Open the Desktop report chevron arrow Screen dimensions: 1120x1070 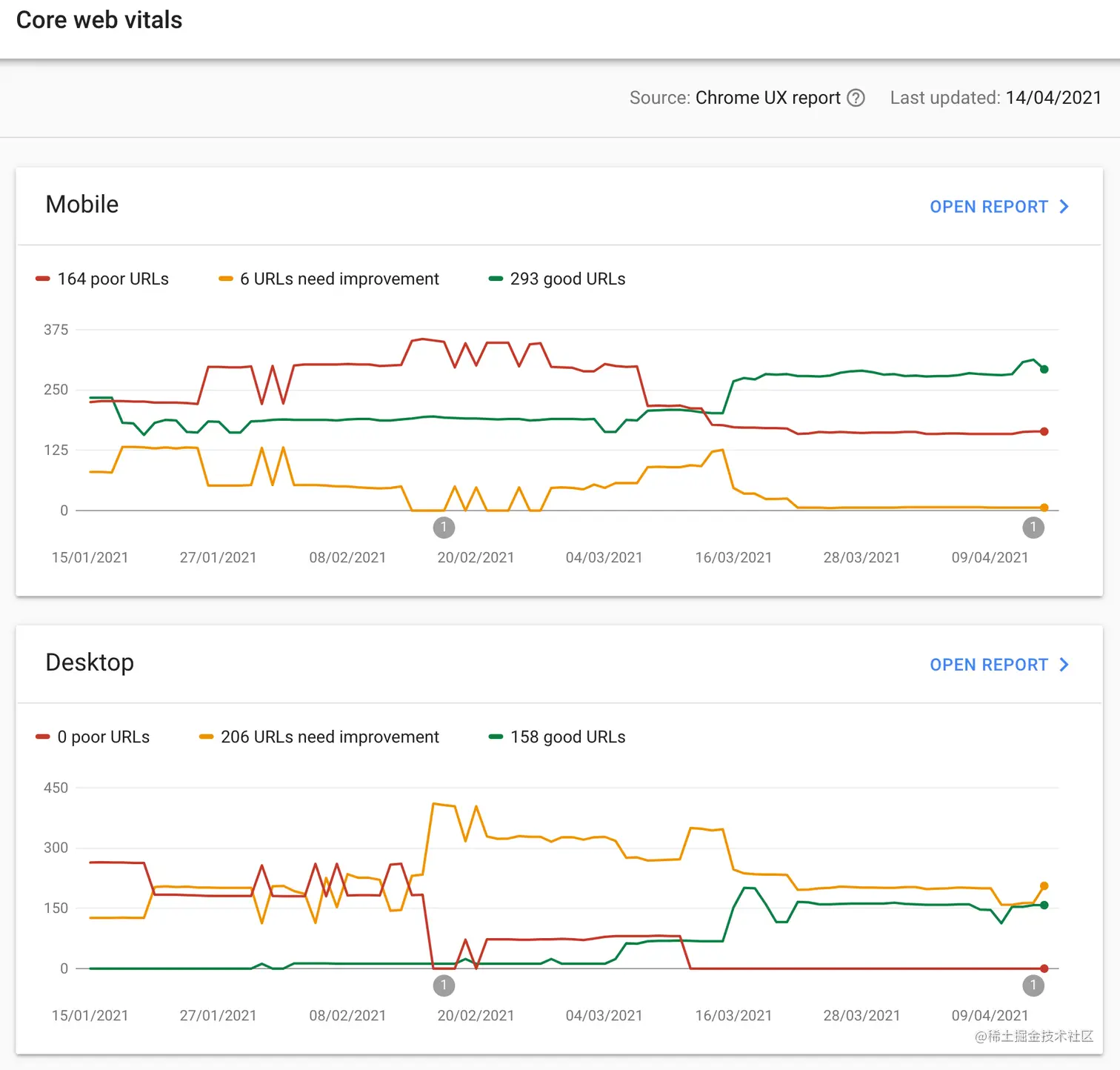pos(1064,665)
